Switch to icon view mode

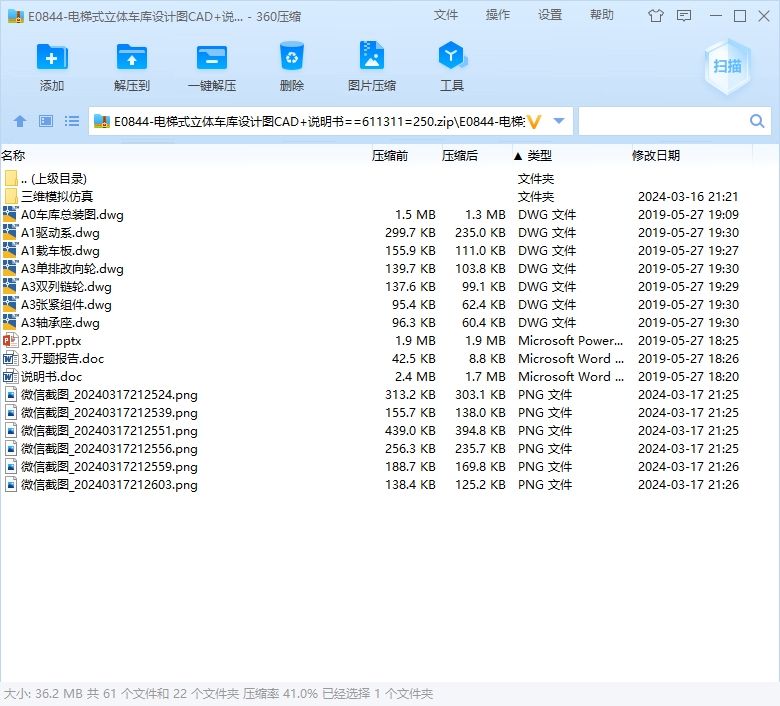coord(46,121)
